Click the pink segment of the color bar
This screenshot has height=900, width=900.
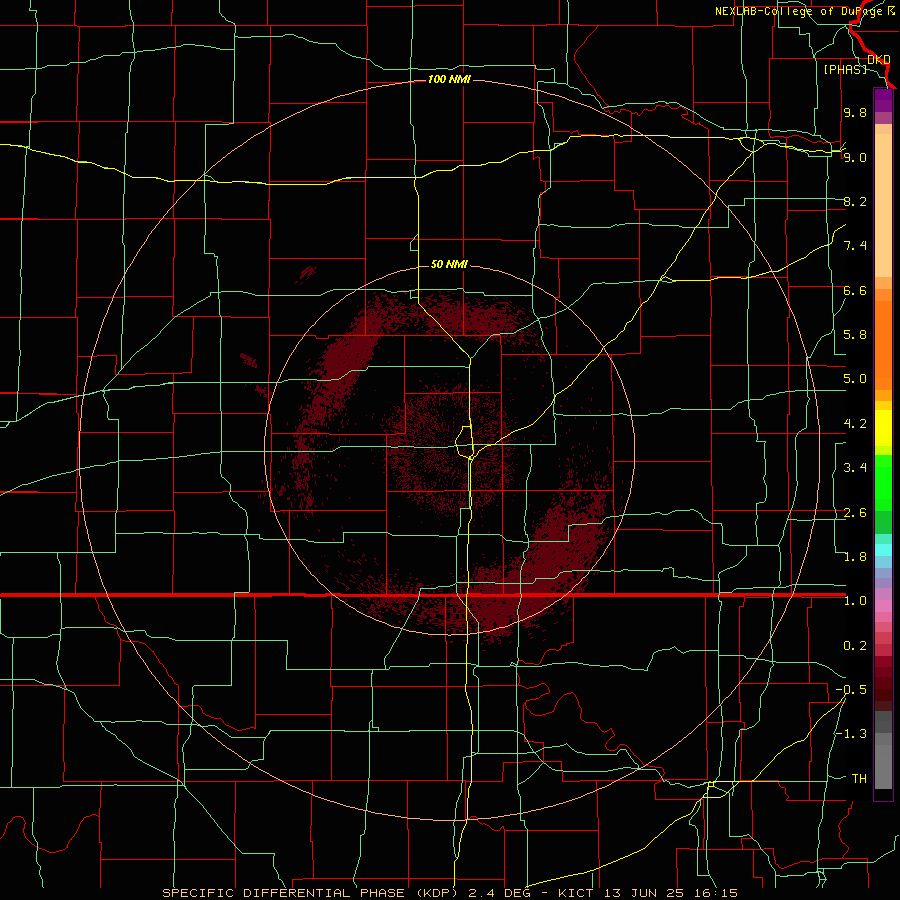pos(883,606)
